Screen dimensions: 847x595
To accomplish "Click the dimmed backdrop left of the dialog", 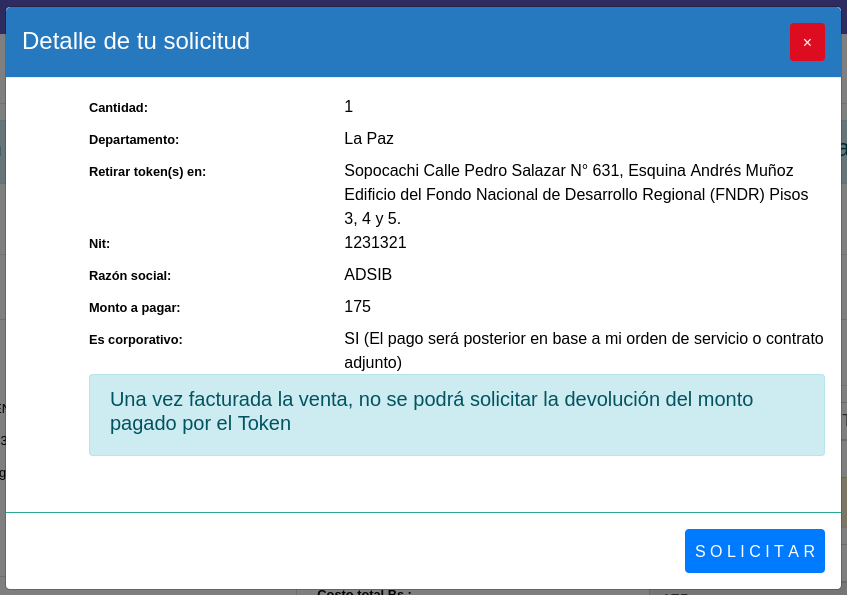I will click(x=2, y=300).
